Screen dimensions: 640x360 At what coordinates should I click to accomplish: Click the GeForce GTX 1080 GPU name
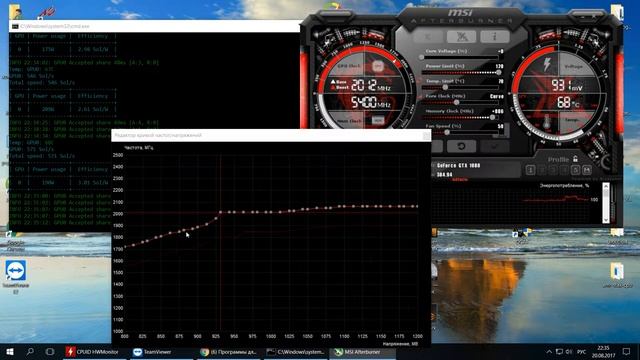(x=458, y=166)
